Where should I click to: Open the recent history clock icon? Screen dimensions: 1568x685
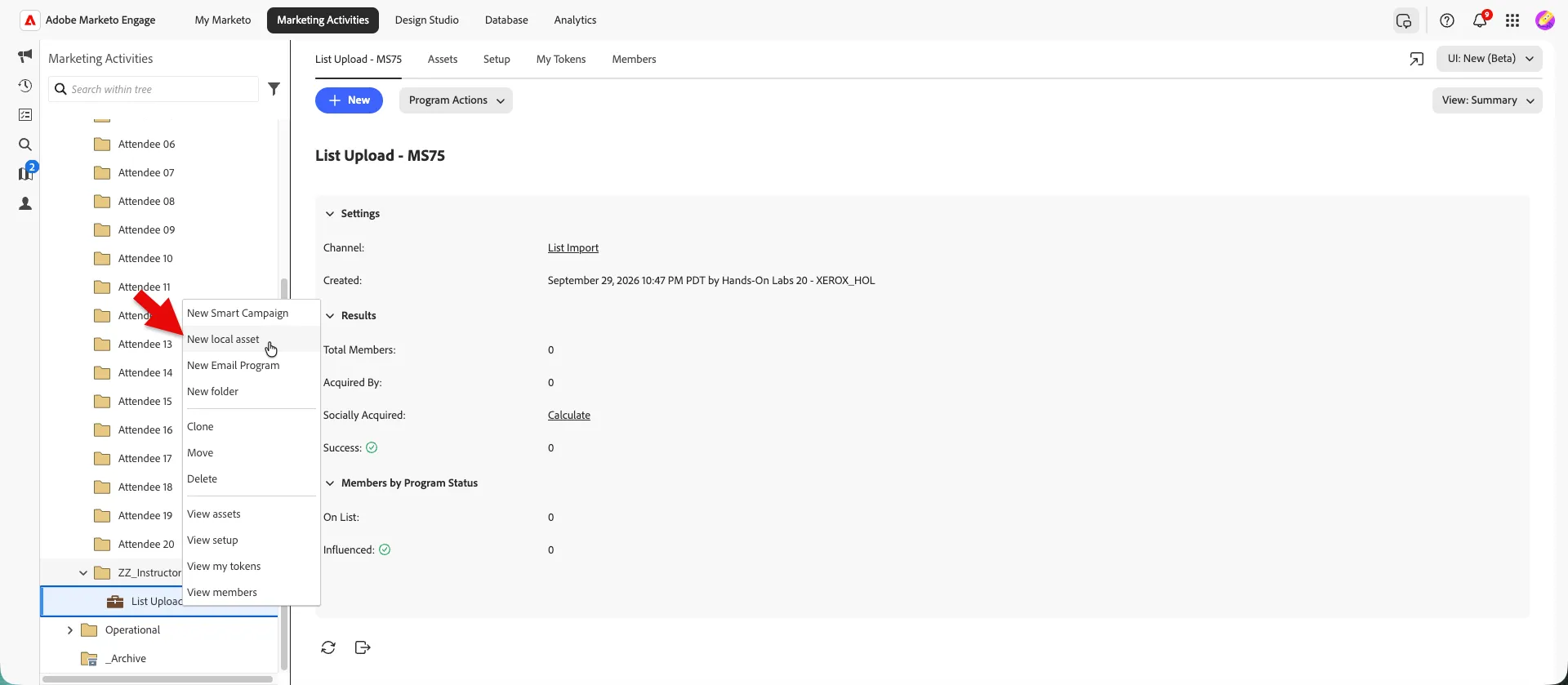coord(25,86)
